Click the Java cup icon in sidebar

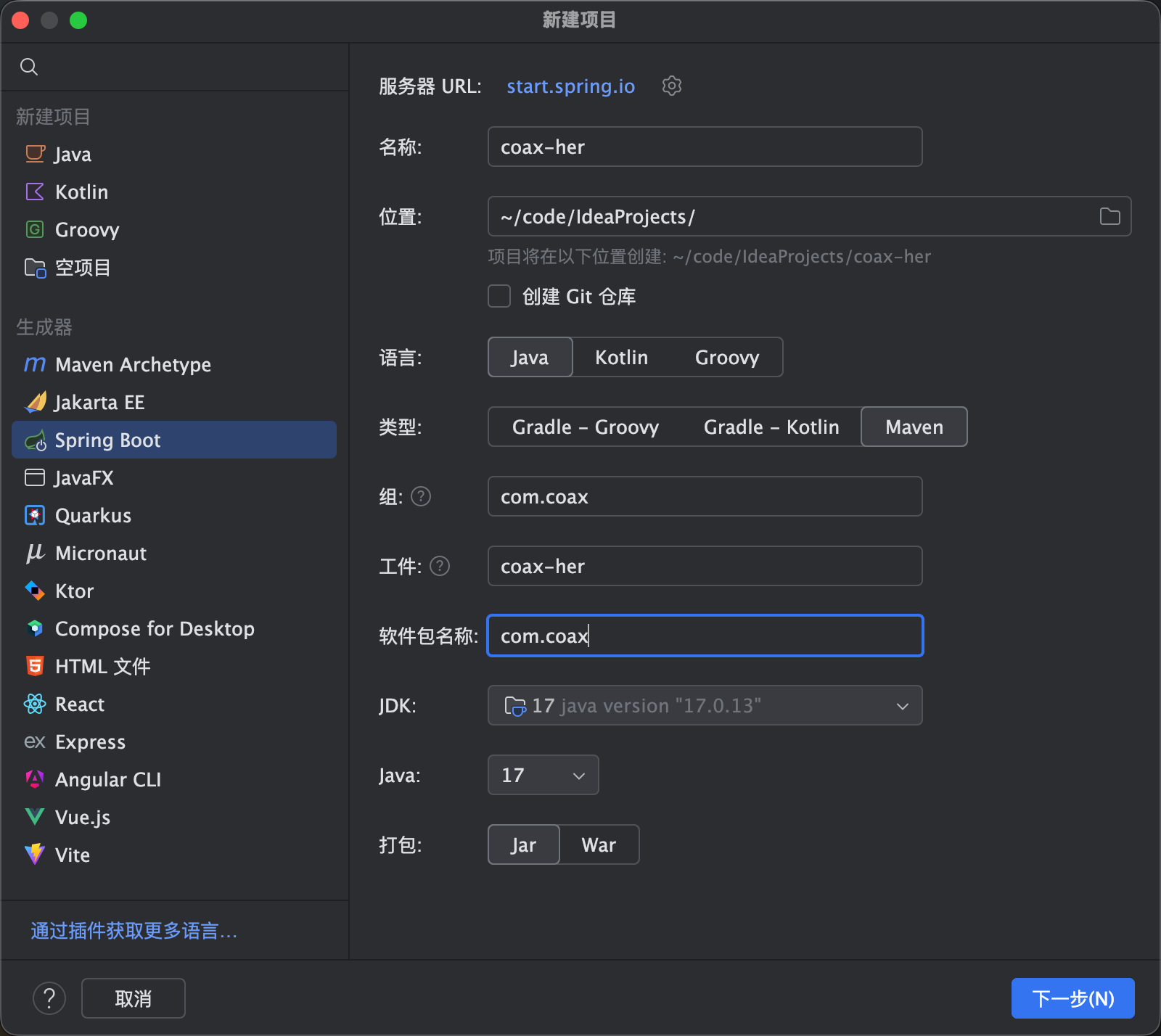35,154
